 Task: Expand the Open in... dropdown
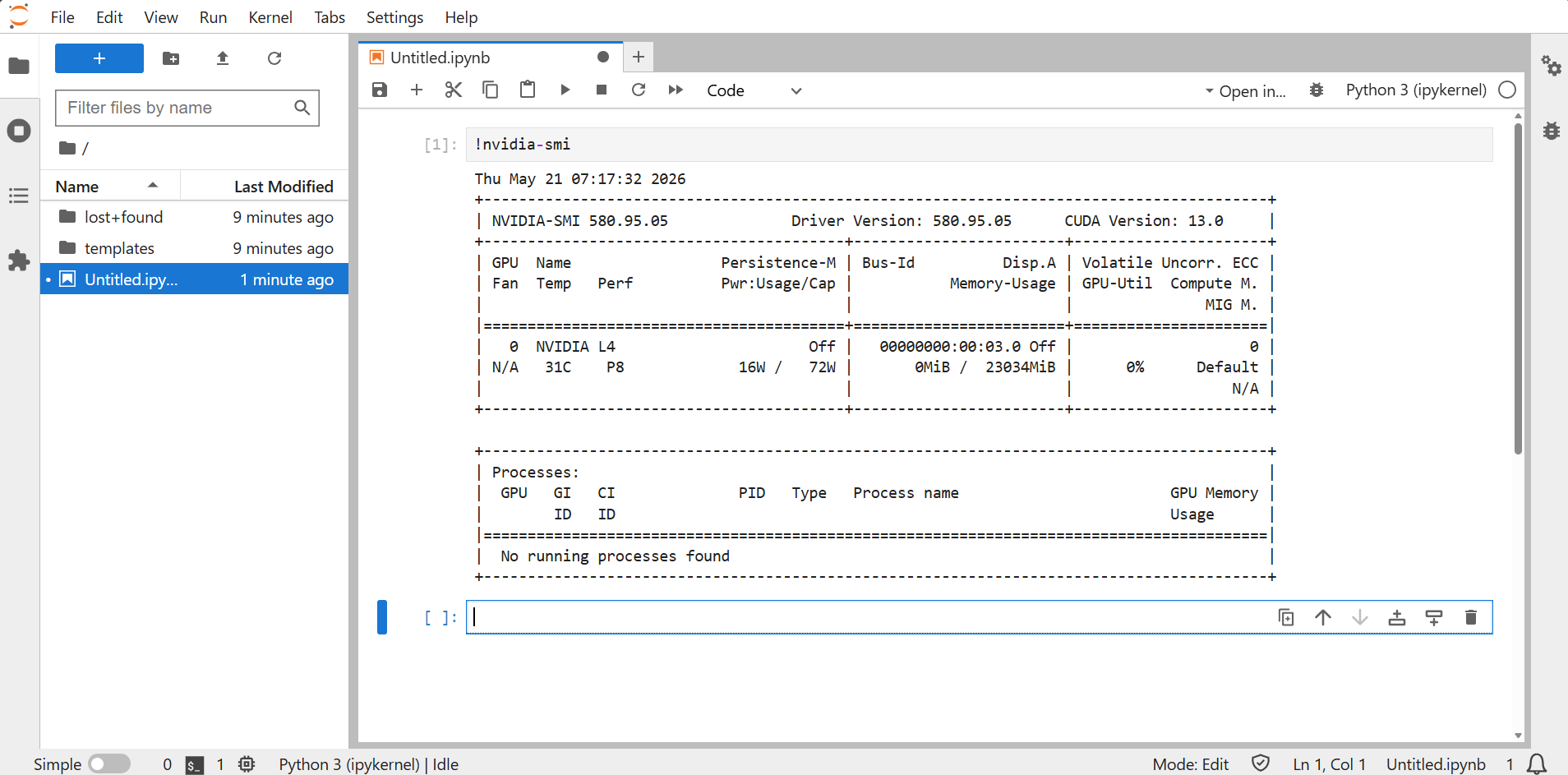tap(1246, 90)
